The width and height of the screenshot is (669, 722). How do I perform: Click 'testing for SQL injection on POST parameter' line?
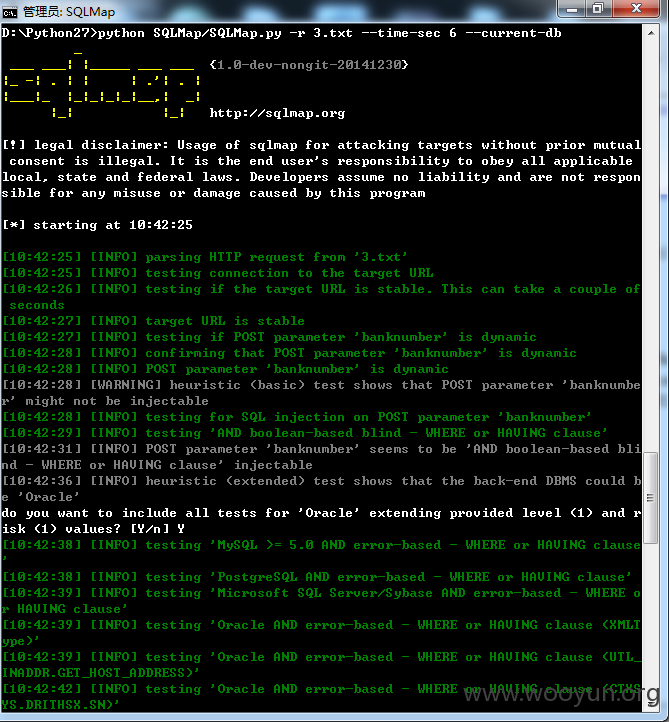coord(297,417)
